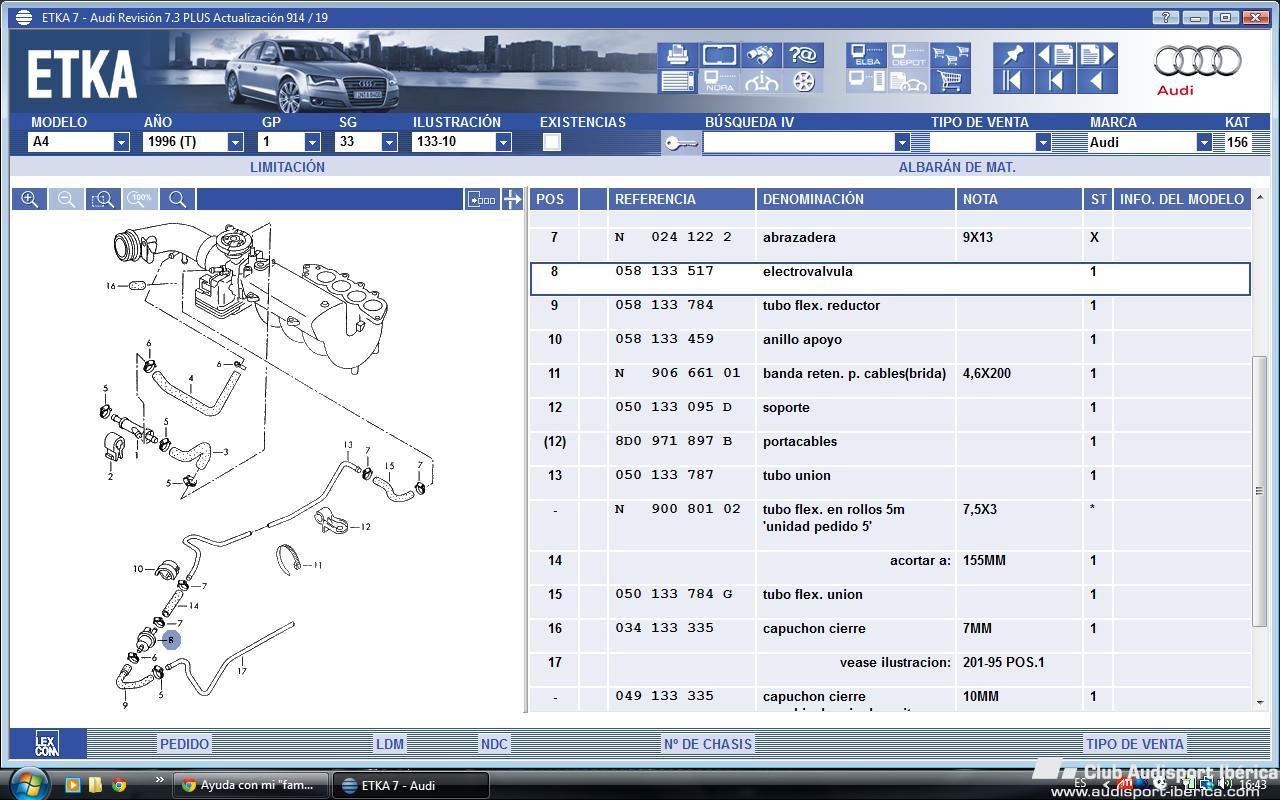
Task: Click the plain magnifier search icon
Action: pos(177,199)
